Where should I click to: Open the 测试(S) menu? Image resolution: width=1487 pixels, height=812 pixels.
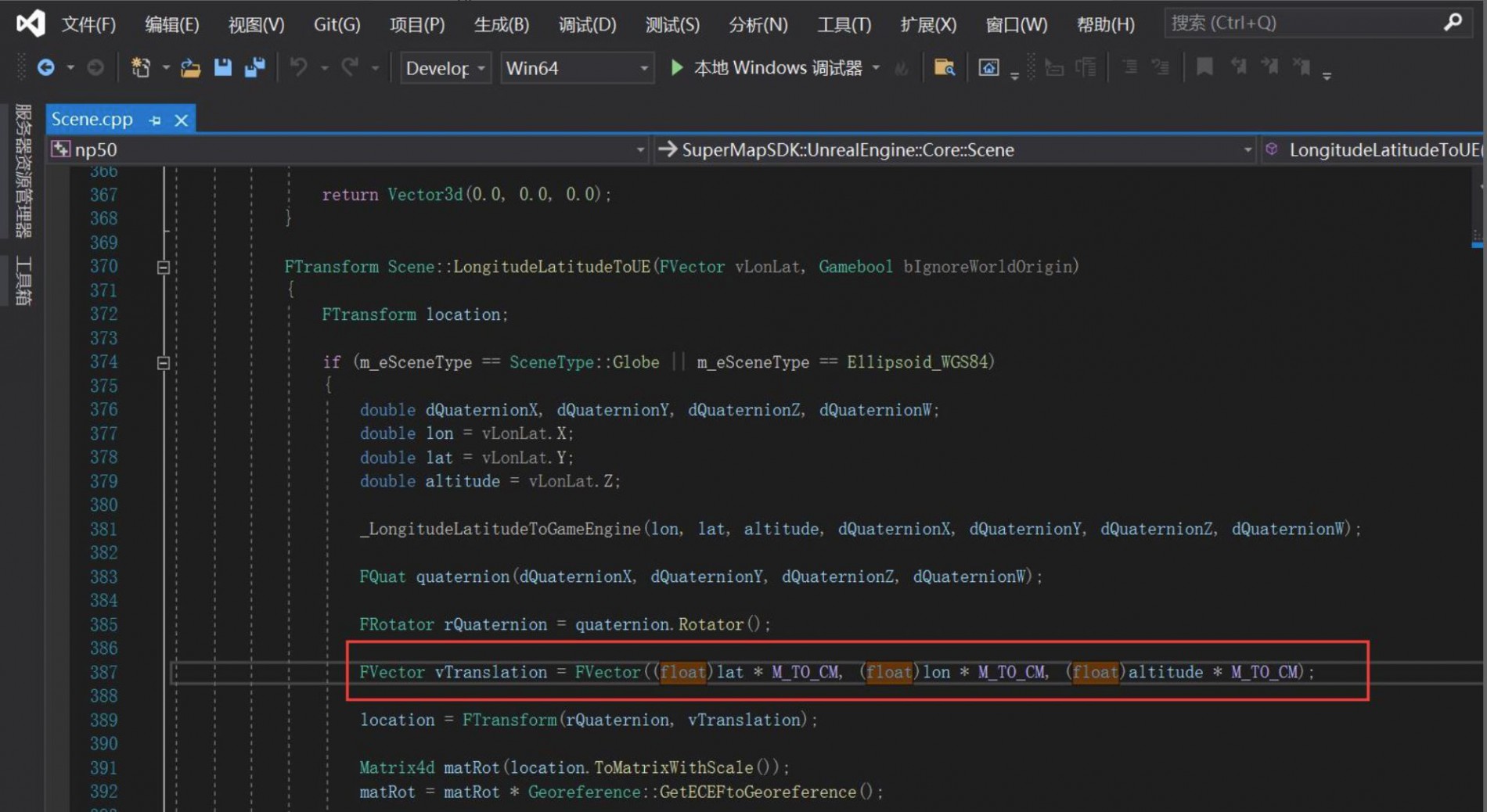672,24
